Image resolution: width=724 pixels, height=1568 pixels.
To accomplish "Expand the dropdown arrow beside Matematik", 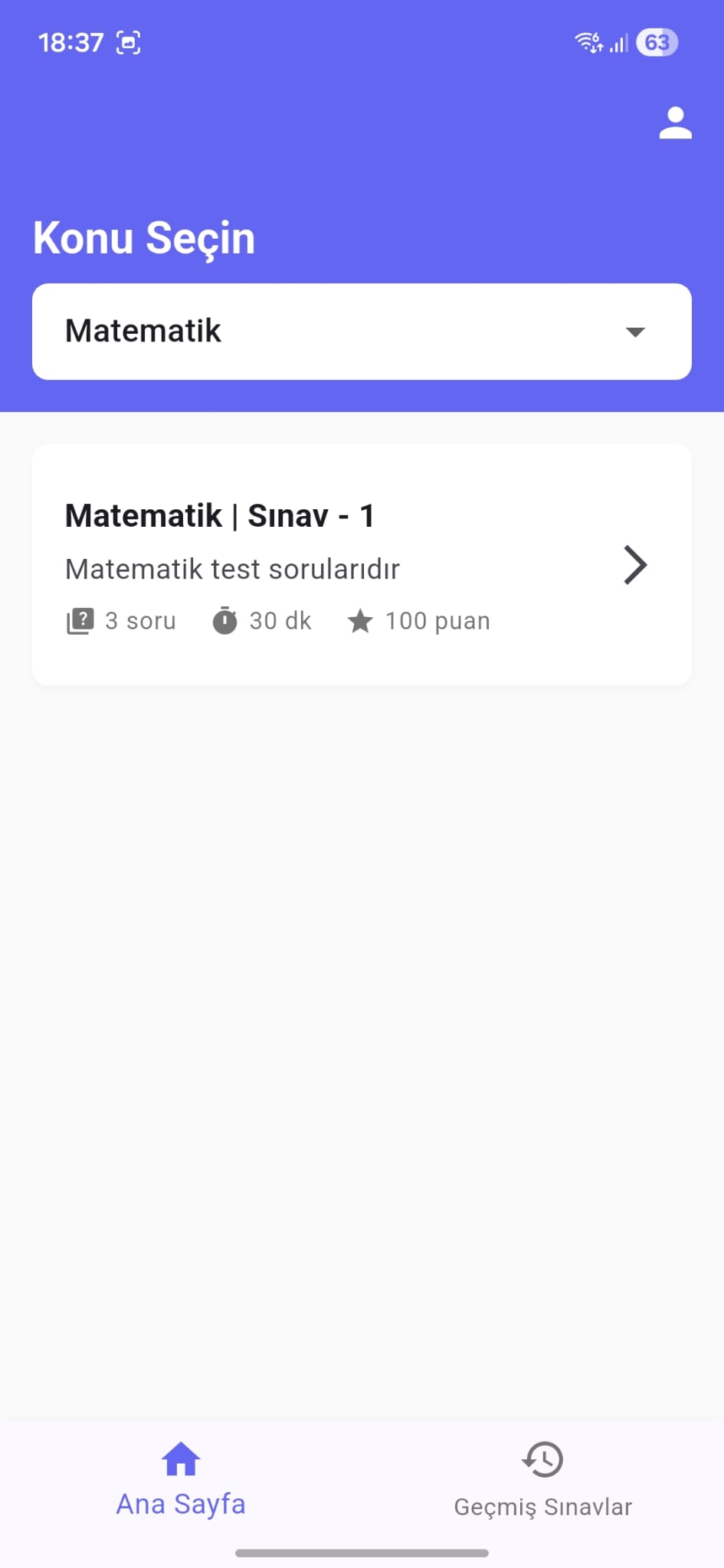I will [x=635, y=332].
